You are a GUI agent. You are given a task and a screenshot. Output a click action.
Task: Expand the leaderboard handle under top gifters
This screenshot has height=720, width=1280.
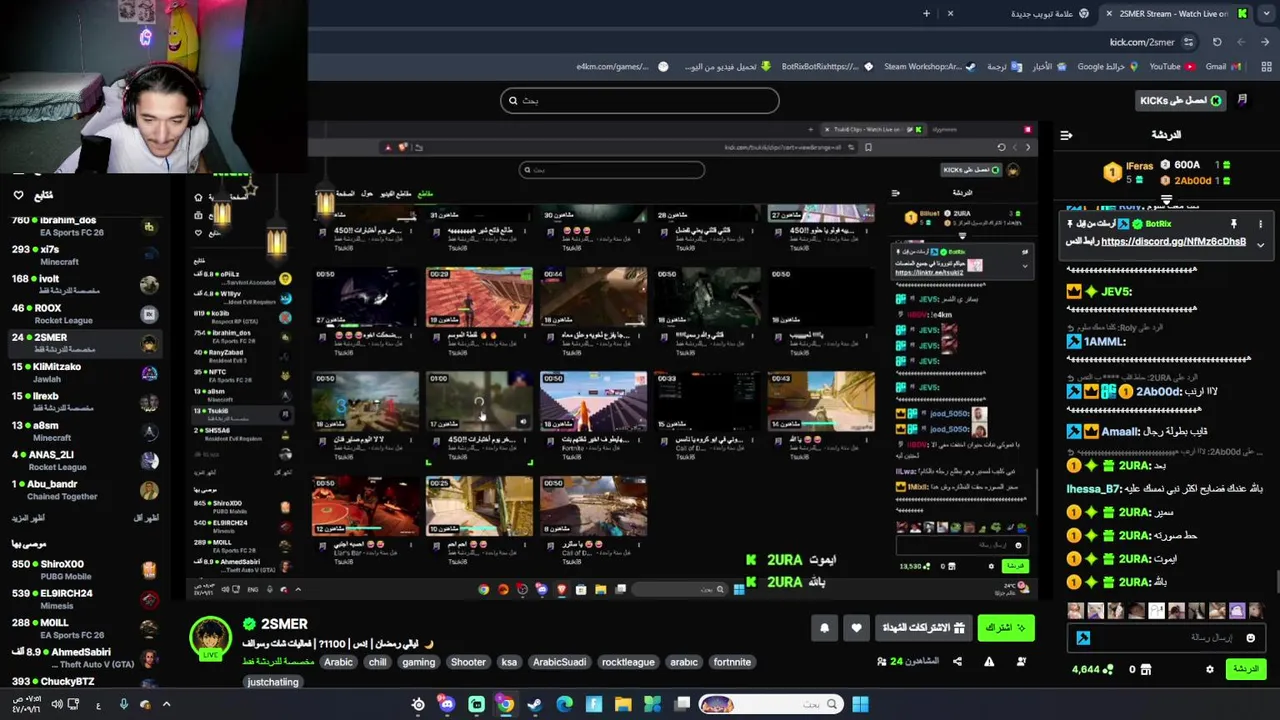[x=1166, y=201]
